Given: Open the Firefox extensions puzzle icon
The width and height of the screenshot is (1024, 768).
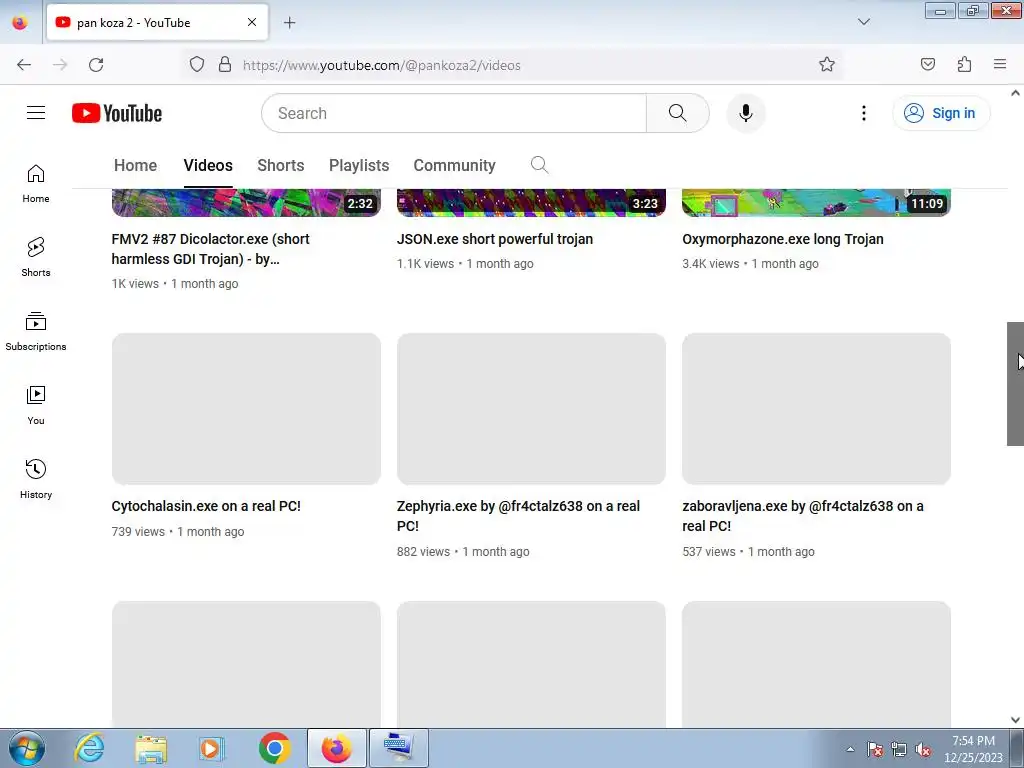Looking at the screenshot, I should point(964,64).
